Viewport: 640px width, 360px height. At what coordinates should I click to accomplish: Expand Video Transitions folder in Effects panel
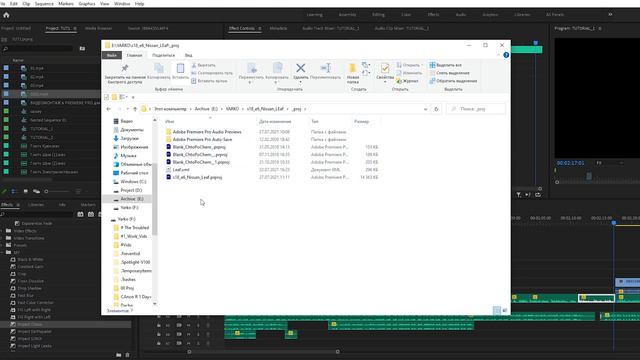click(2, 238)
